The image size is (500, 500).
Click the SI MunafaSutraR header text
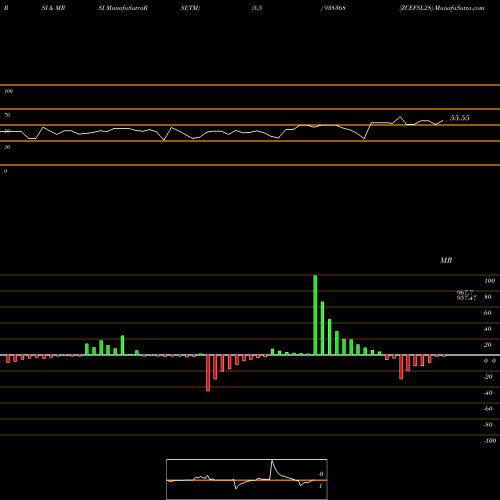point(123,8)
